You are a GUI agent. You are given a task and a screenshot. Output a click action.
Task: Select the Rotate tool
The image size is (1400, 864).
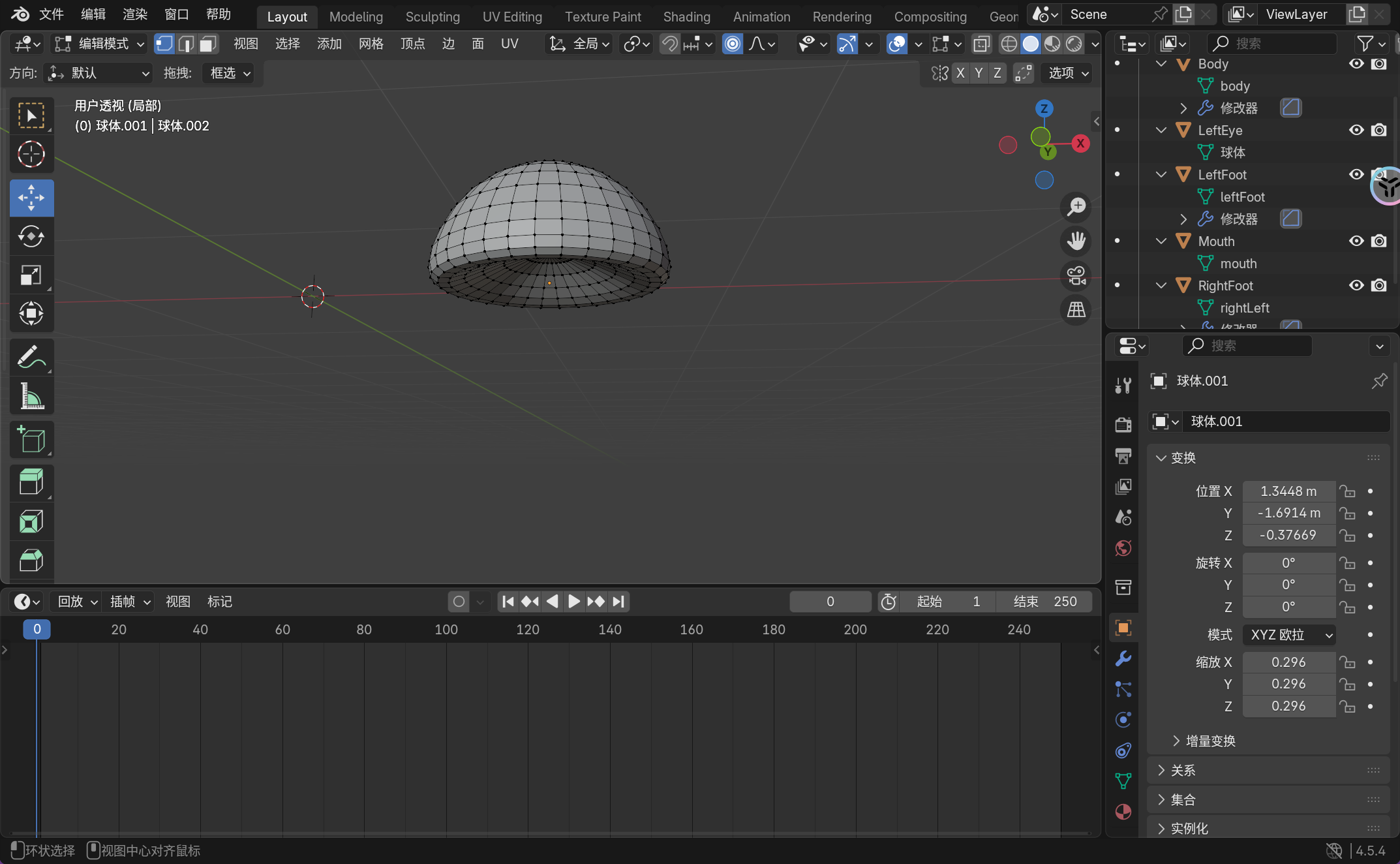pyautogui.click(x=31, y=236)
